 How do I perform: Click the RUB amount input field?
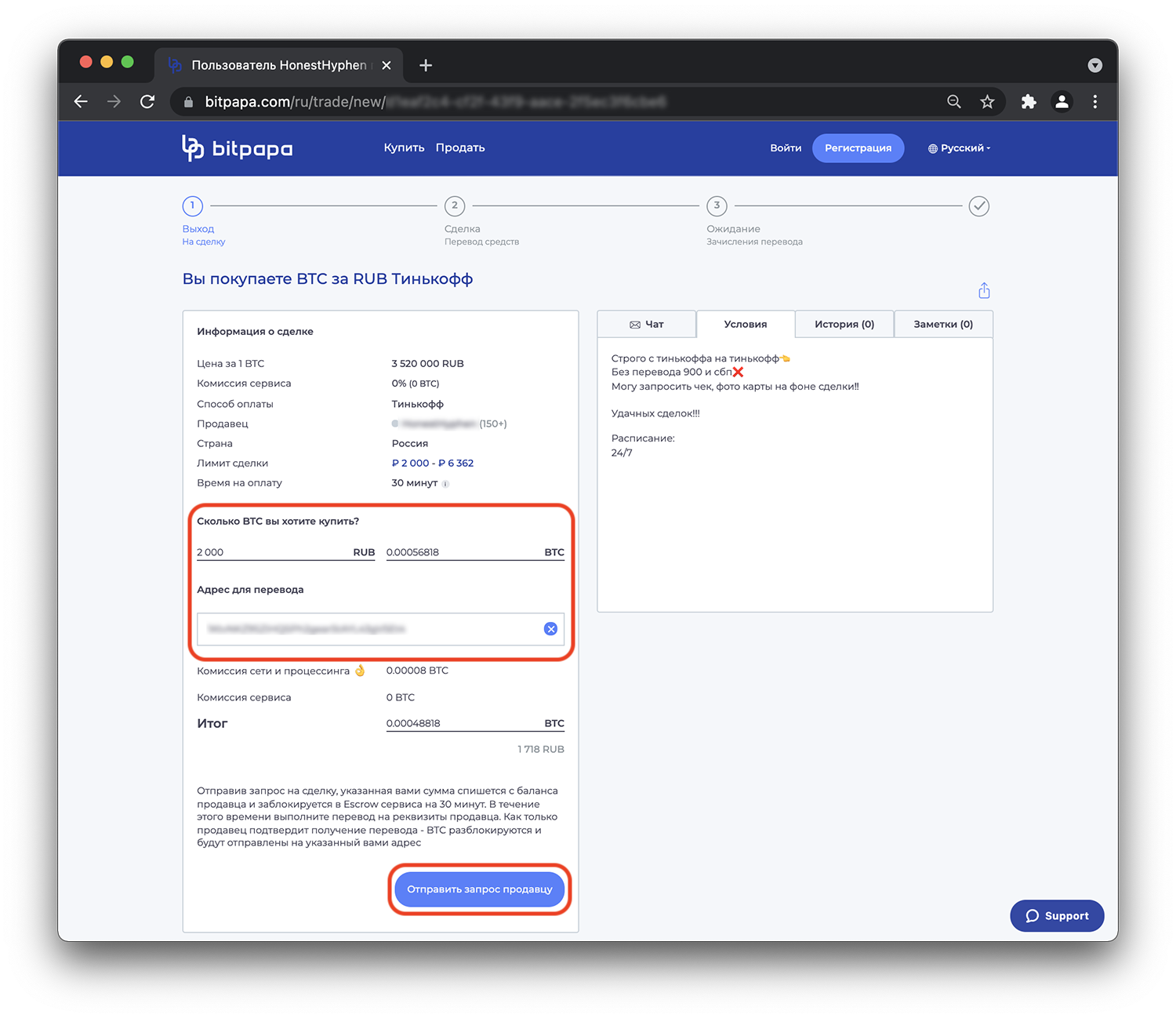click(286, 552)
